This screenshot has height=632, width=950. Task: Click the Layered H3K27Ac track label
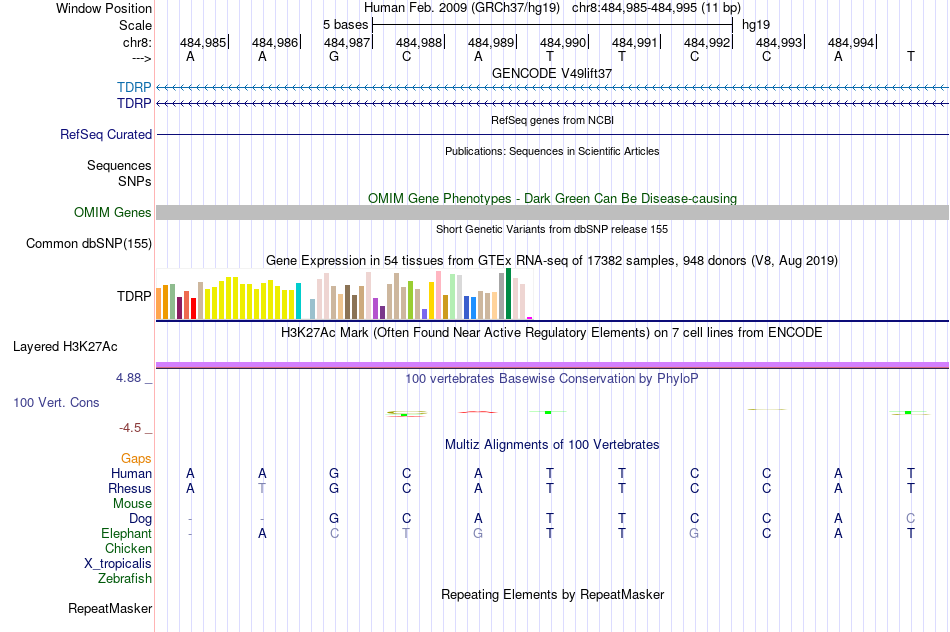tap(65, 347)
